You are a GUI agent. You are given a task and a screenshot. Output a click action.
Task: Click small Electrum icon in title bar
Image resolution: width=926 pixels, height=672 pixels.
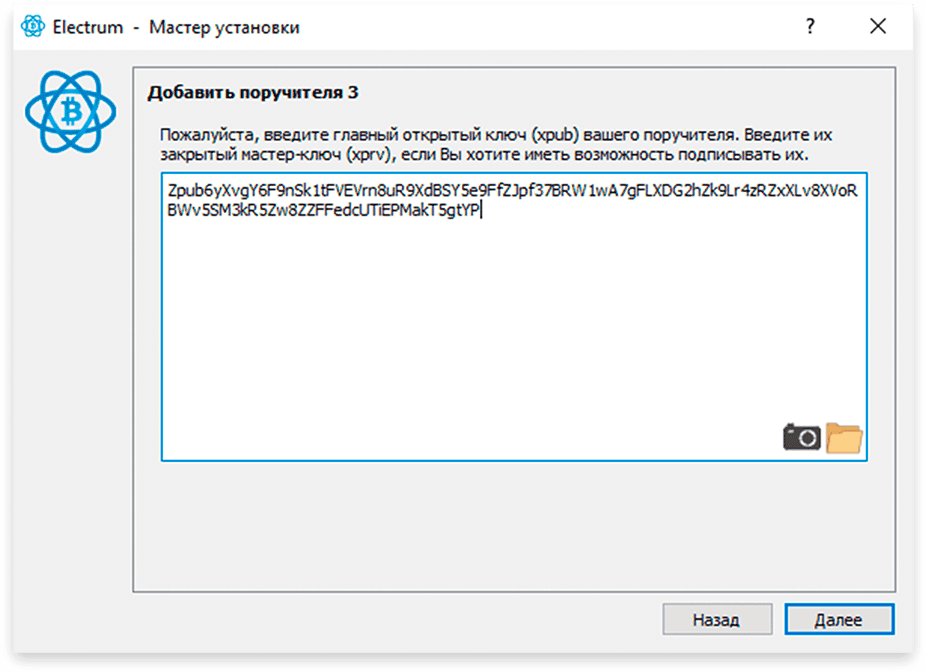(32, 27)
